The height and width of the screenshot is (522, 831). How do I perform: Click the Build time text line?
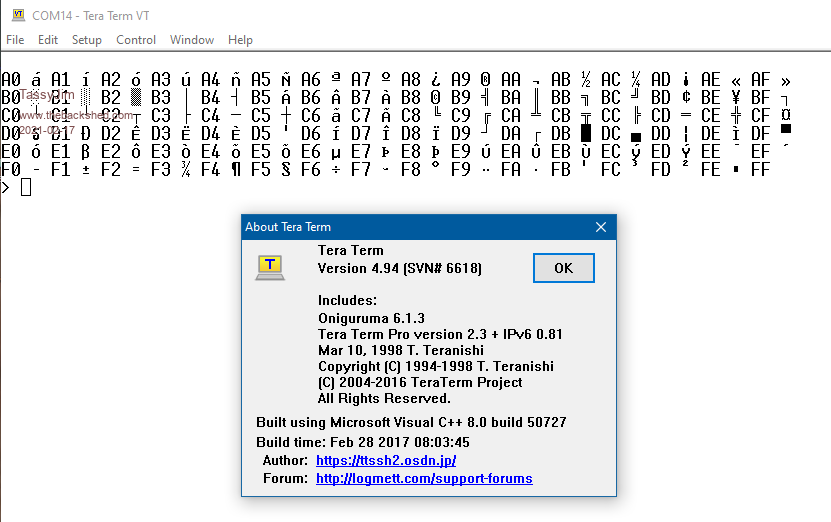pyautogui.click(x=363, y=442)
